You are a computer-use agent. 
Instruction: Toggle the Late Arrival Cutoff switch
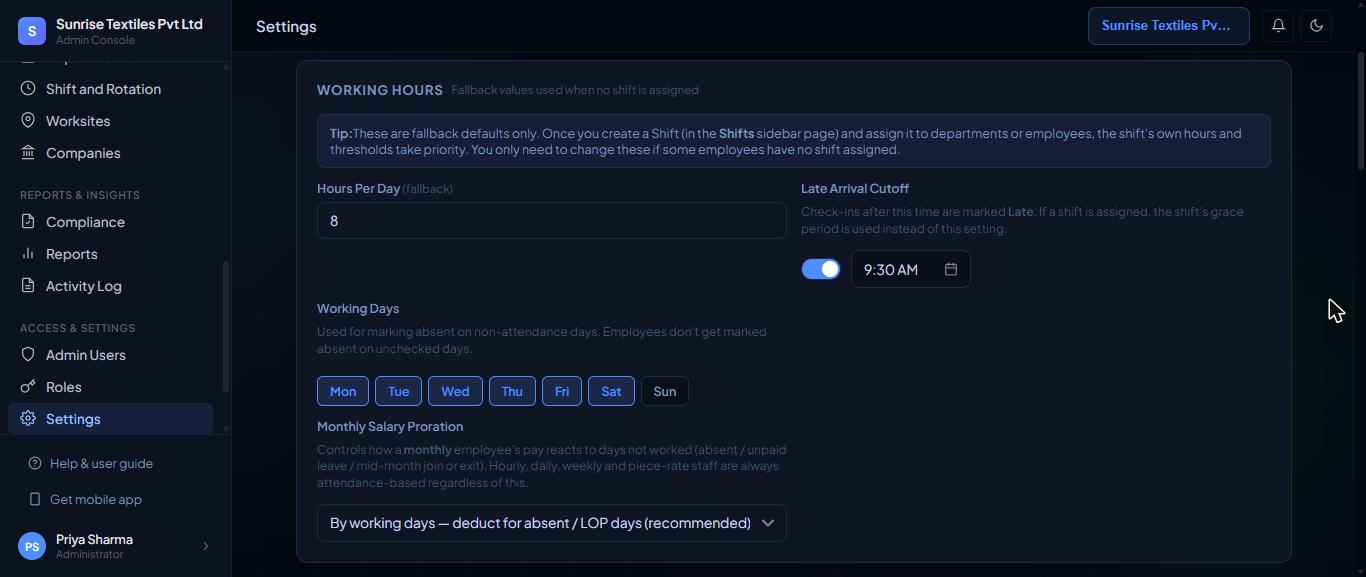(x=821, y=269)
